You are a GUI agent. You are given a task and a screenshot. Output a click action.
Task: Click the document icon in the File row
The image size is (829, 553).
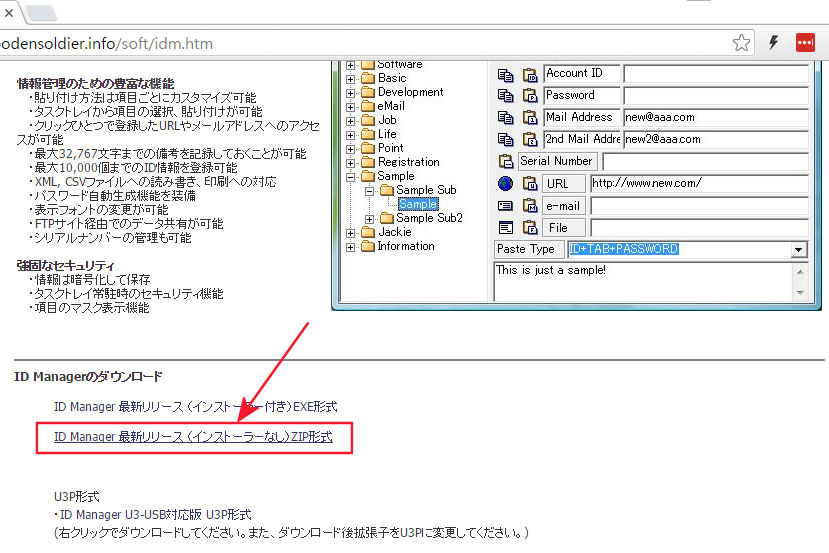point(505,228)
